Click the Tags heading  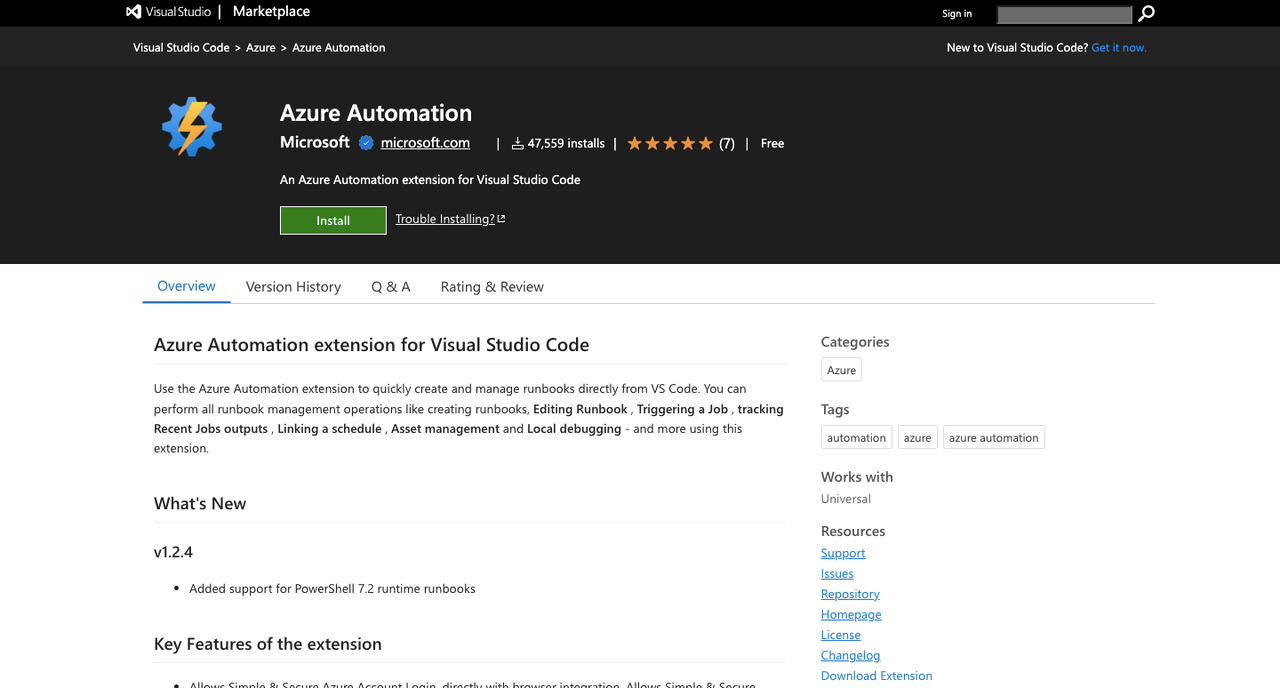point(835,410)
